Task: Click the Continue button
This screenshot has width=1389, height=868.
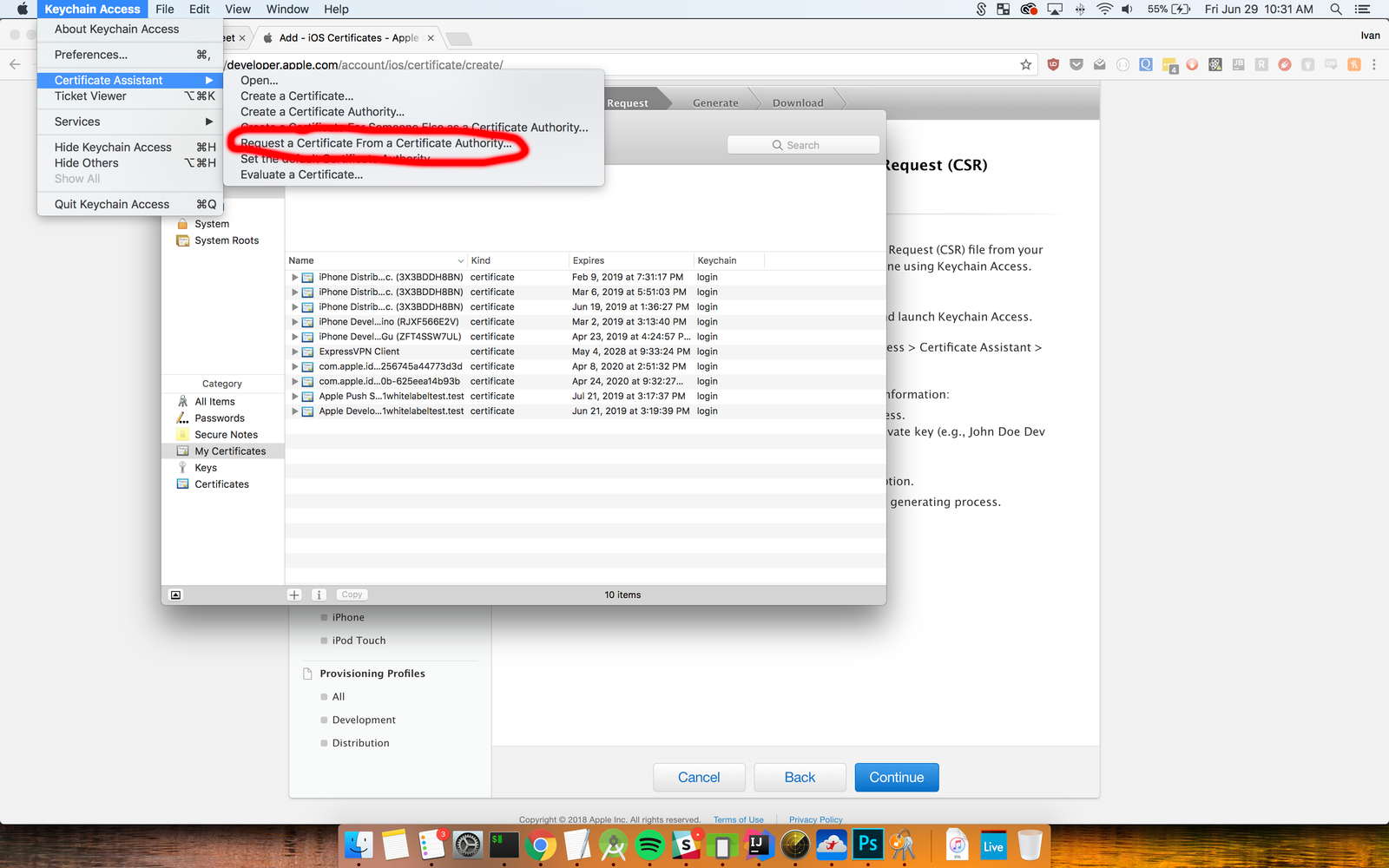Action: coord(897,778)
